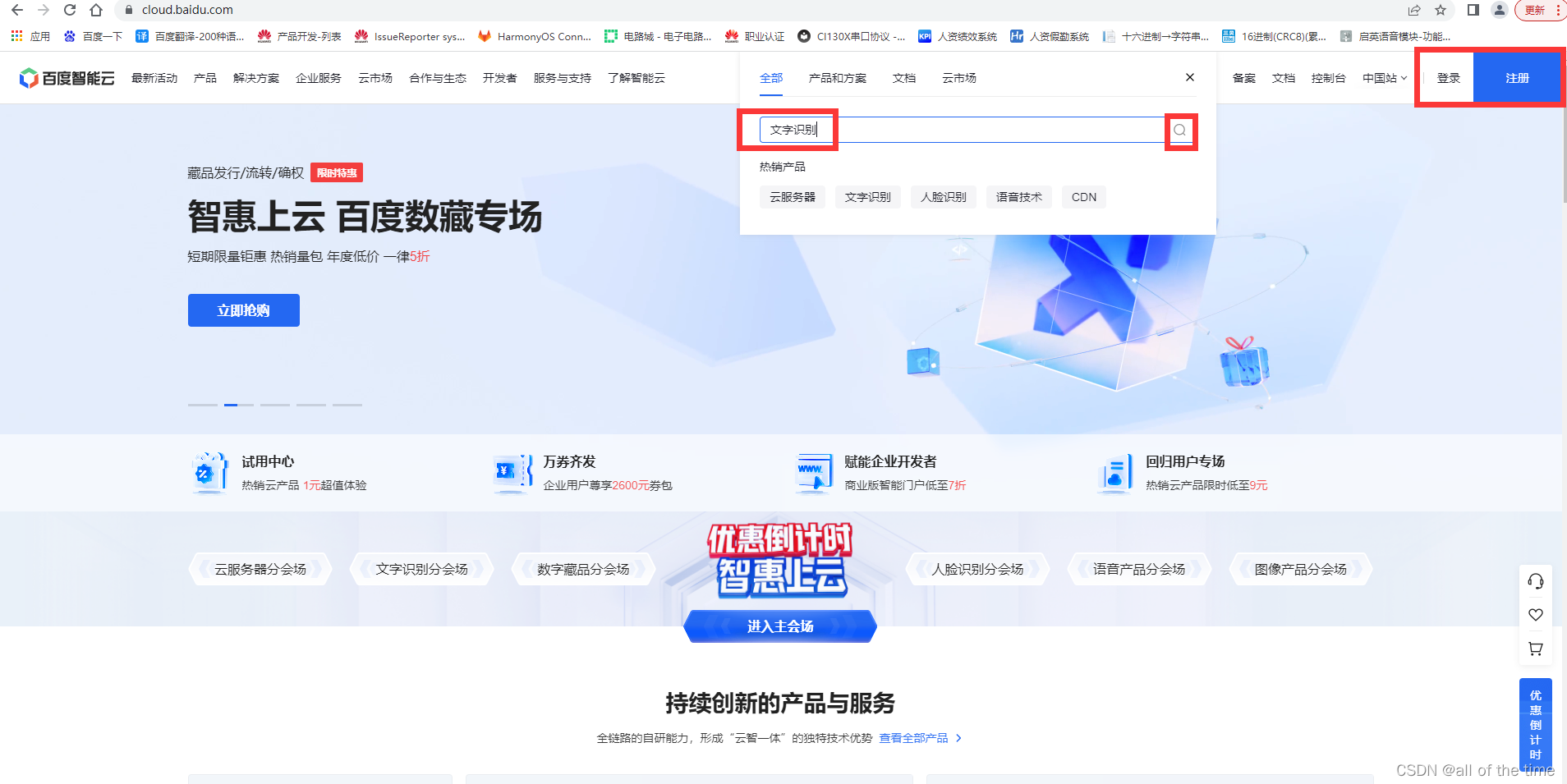Click the magnifier search icon
Viewport: 1567px width, 784px height.
[1180, 130]
